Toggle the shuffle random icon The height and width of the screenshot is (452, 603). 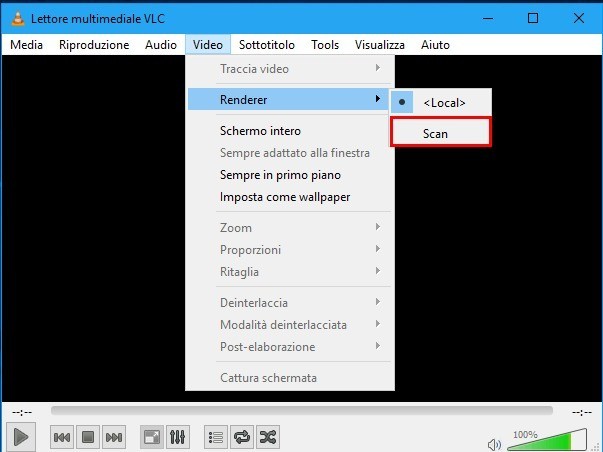click(x=268, y=437)
